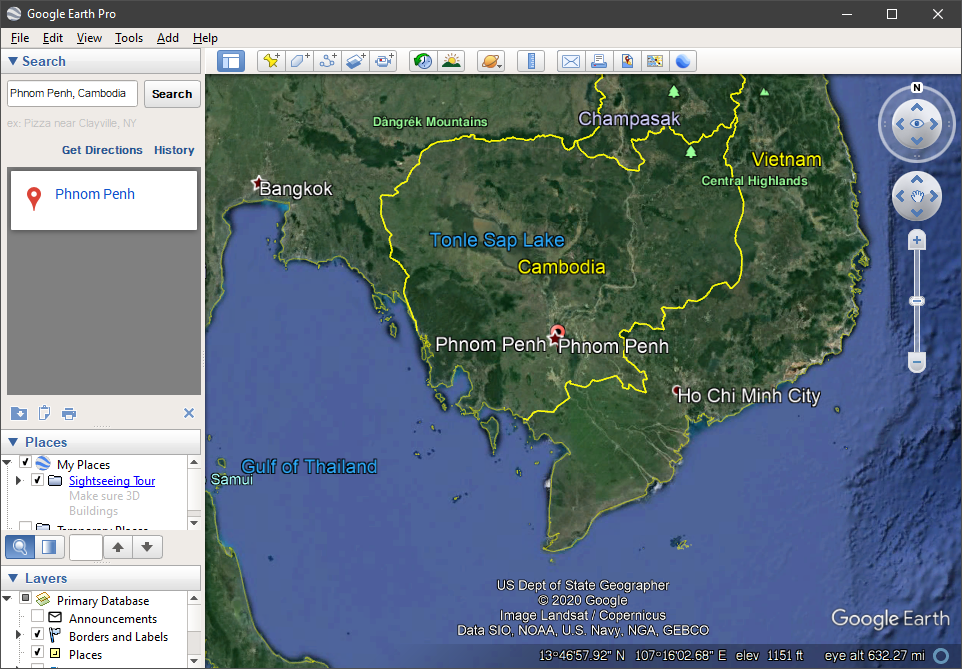Copy search results to clipboard

point(44,413)
